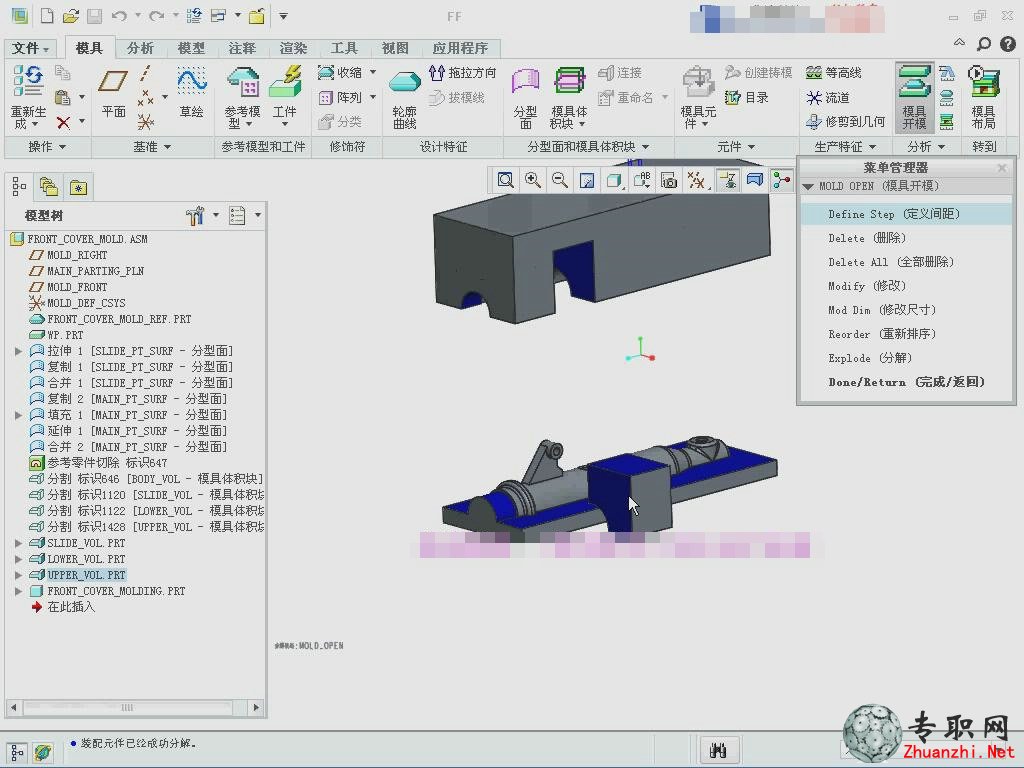Select Silhouette Curve (轮廓曲线) tool
Screen dimensions: 1024x768
click(404, 82)
